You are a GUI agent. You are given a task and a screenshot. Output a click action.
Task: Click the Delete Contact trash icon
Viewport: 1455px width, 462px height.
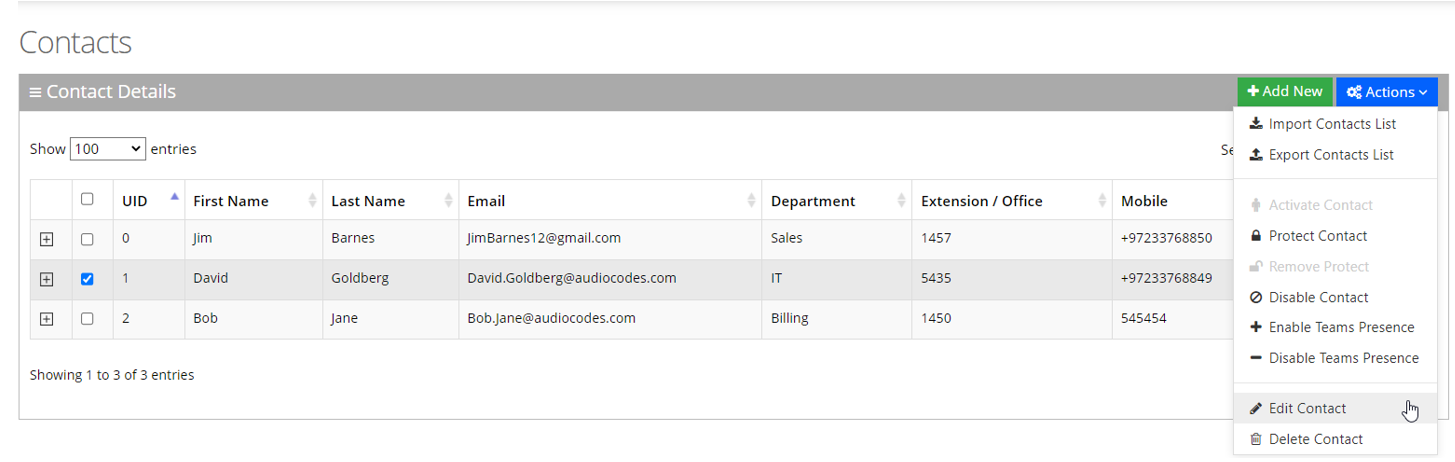(1256, 439)
